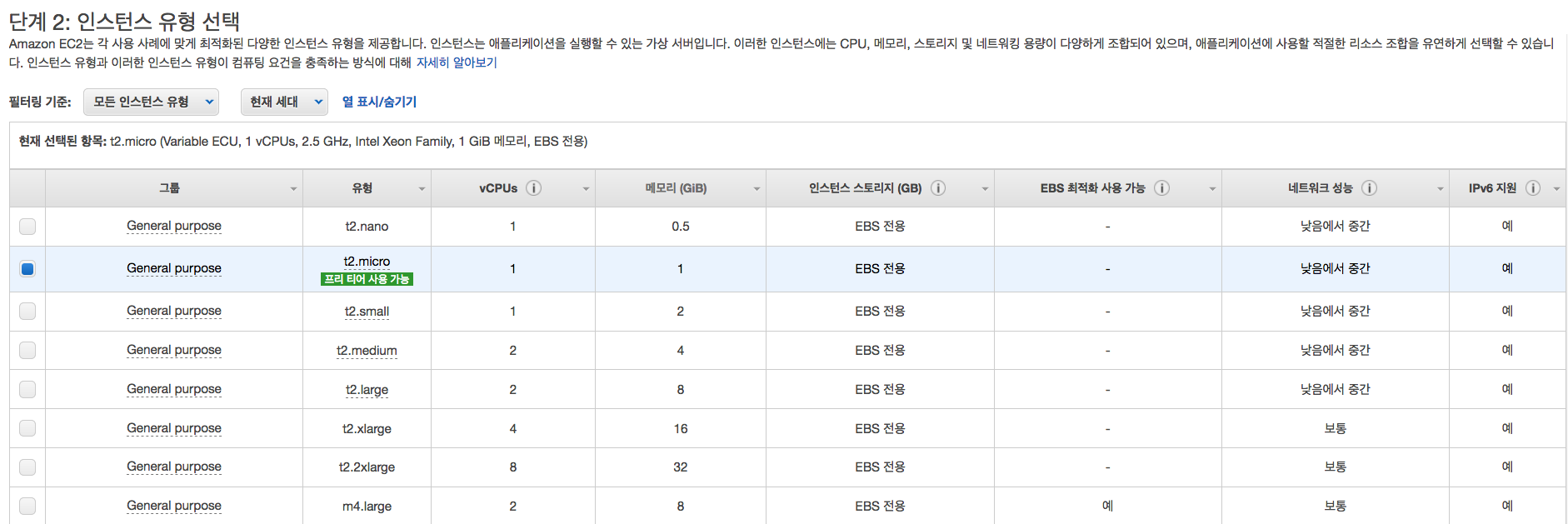The width and height of the screenshot is (1568, 524).
Task: Select the t2.small row checkbox
Action: pos(27,311)
